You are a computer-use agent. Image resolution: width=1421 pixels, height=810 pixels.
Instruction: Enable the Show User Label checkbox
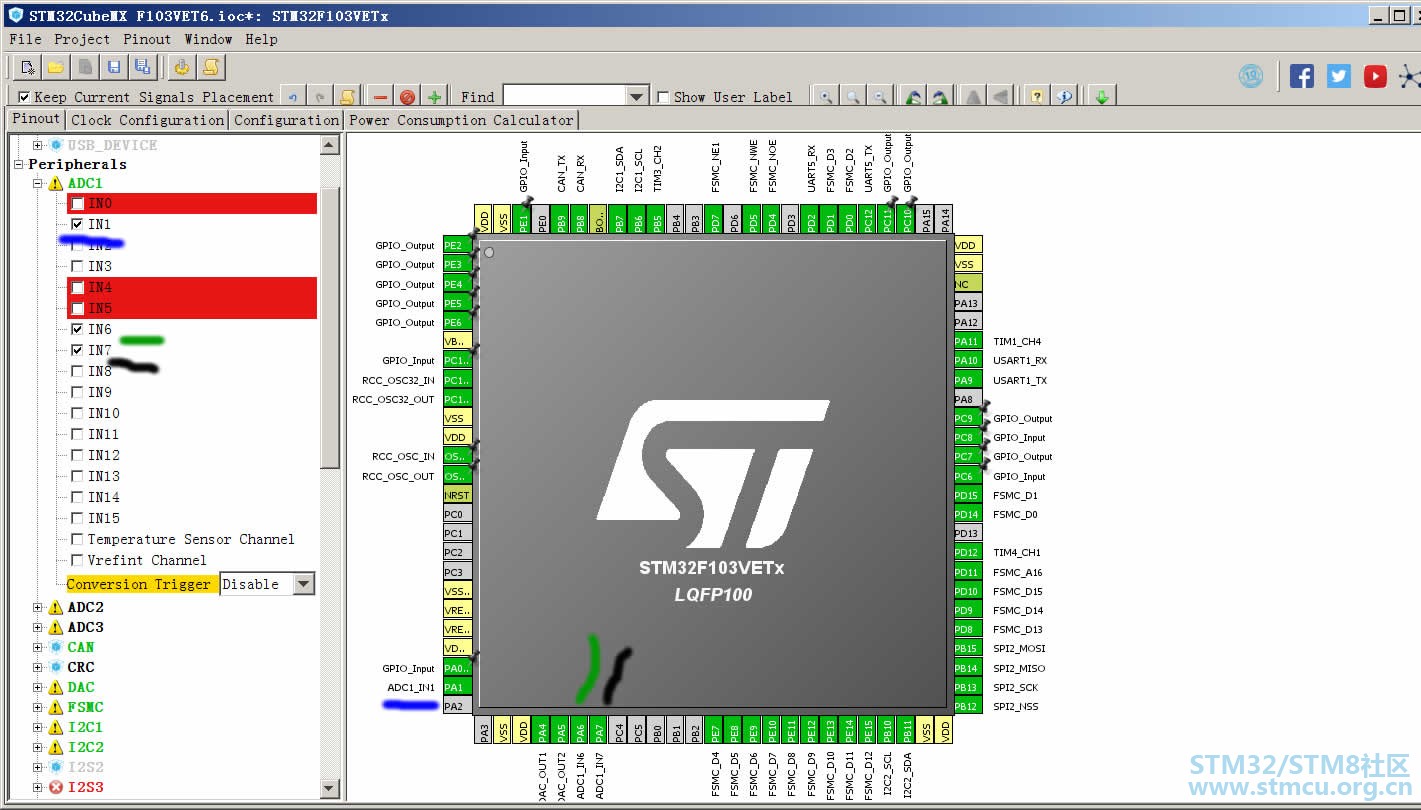[x=663, y=97]
